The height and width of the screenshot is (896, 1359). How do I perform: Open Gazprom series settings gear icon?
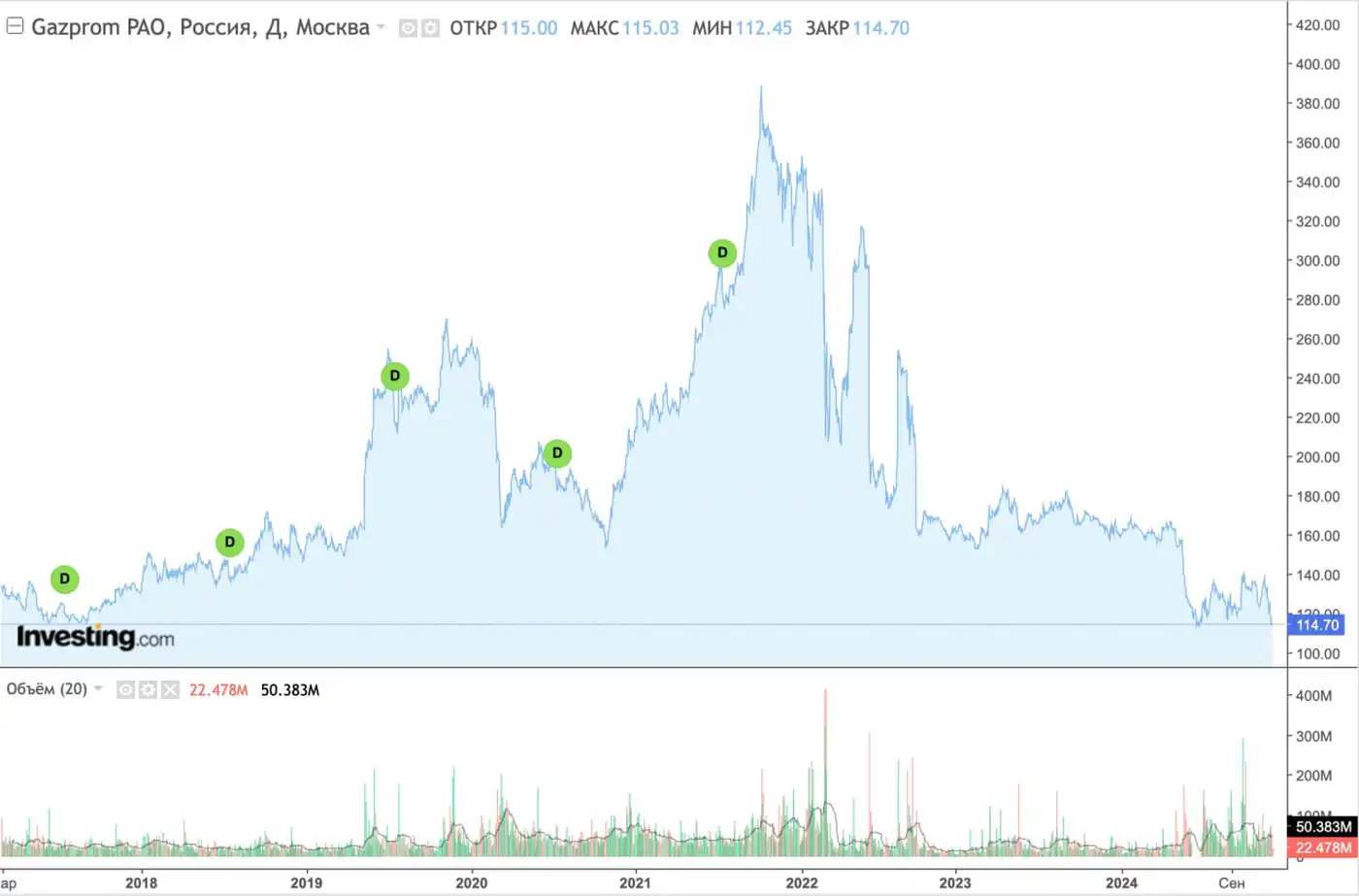(x=430, y=29)
